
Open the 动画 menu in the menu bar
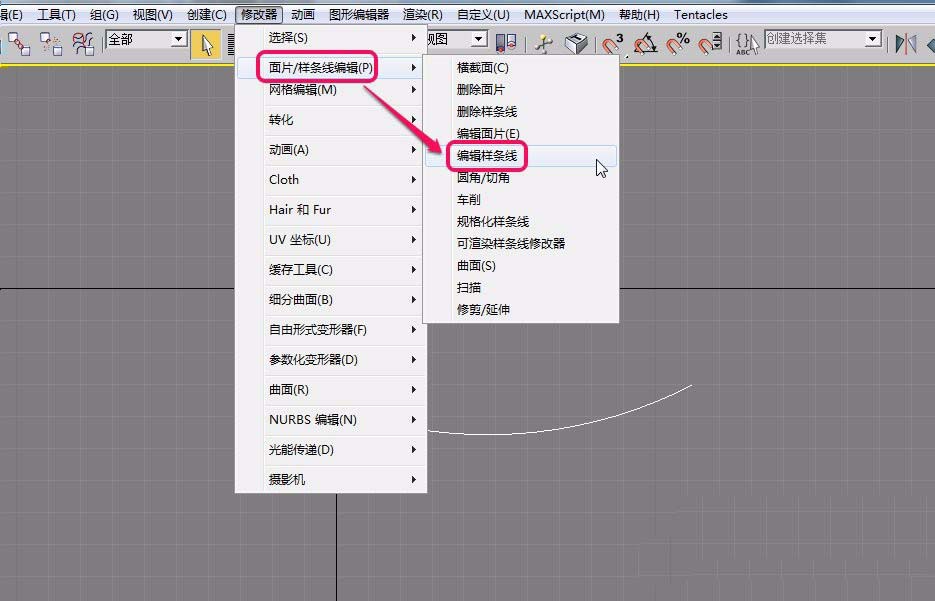coord(303,14)
